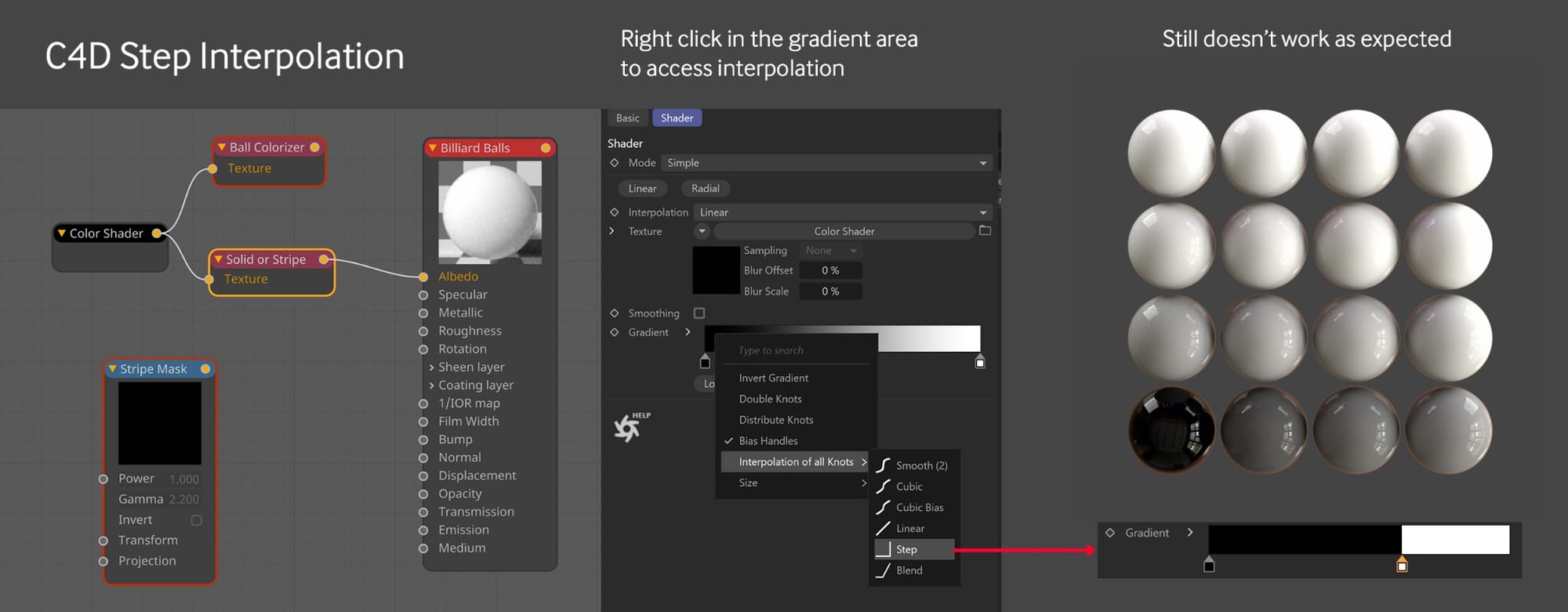Click the Linear interpolation line icon
This screenshot has width=1568, height=612.
(x=884, y=529)
